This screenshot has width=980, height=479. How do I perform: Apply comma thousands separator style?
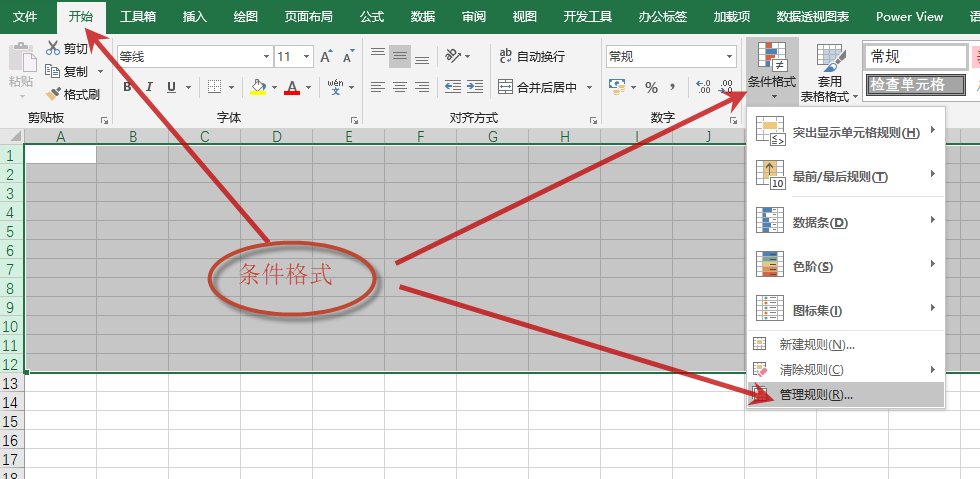tap(673, 87)
